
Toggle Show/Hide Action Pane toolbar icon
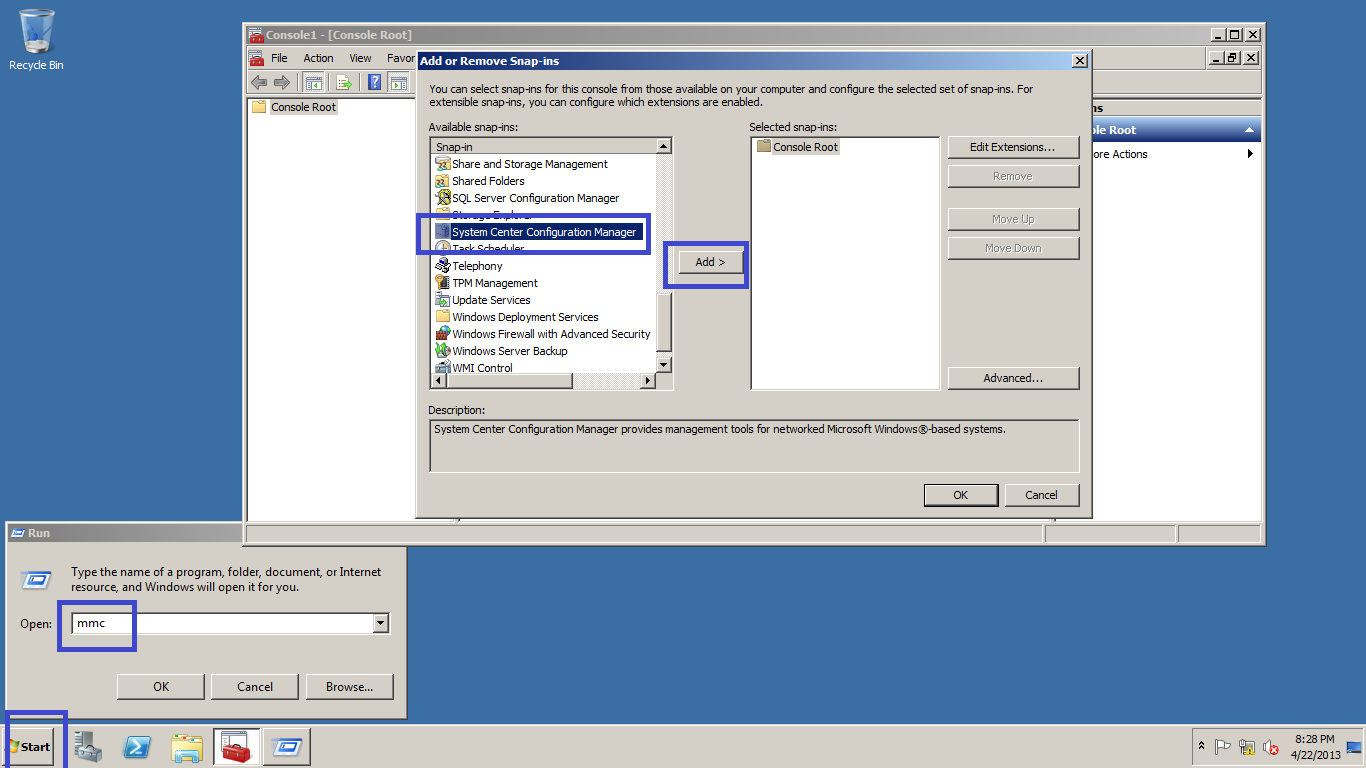tap(399, 82)
